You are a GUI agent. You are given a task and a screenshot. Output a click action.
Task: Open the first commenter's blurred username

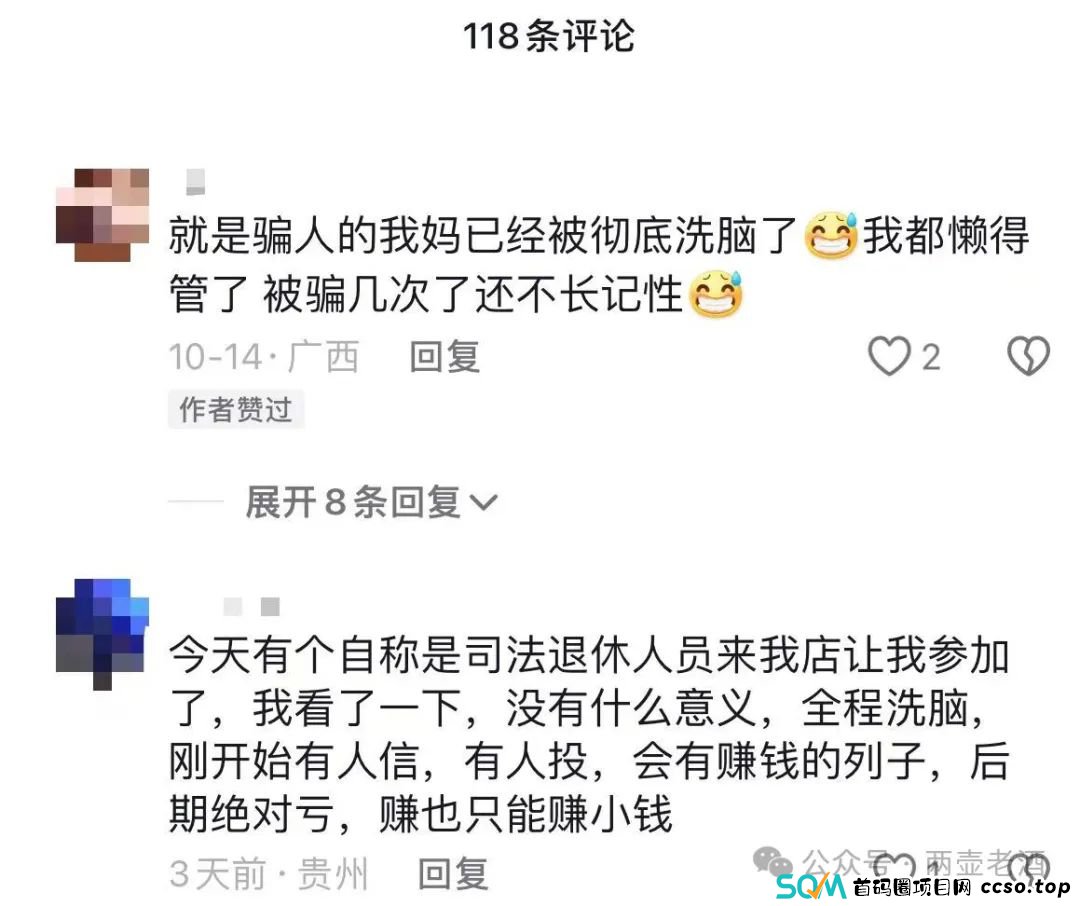[x=196, y=181]
